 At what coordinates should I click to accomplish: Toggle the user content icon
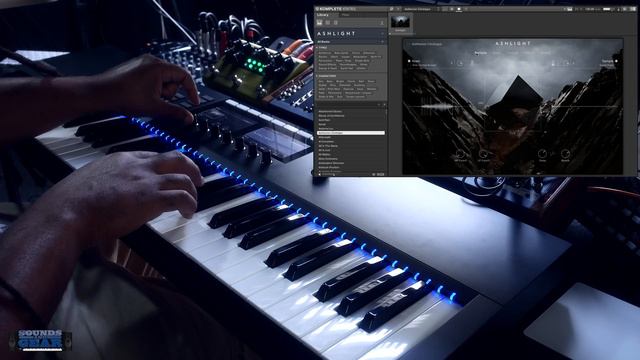pos(382,23)
